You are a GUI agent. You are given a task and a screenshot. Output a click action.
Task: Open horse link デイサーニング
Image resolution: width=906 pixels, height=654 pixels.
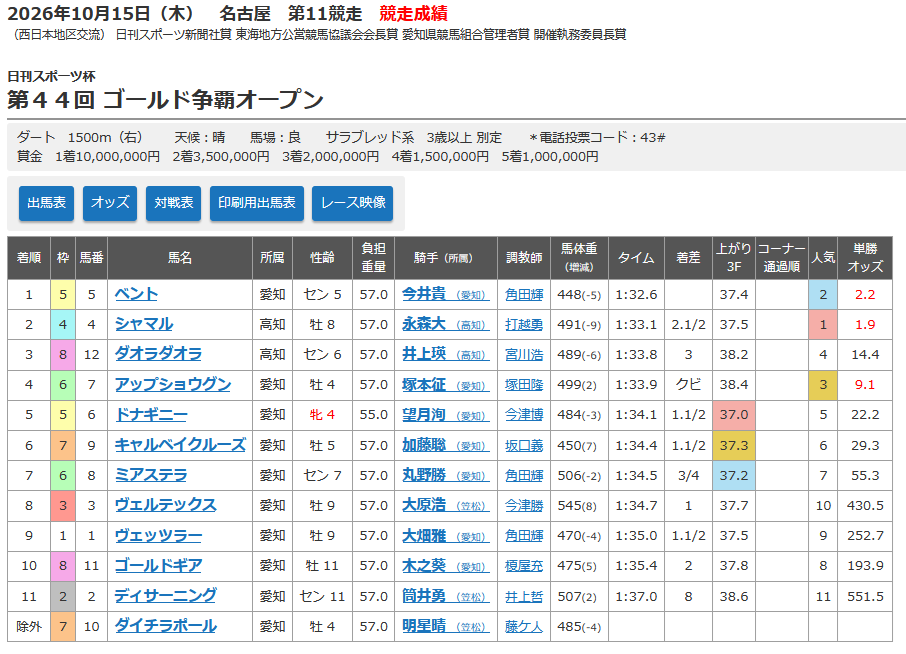click(x=165, y=596)
